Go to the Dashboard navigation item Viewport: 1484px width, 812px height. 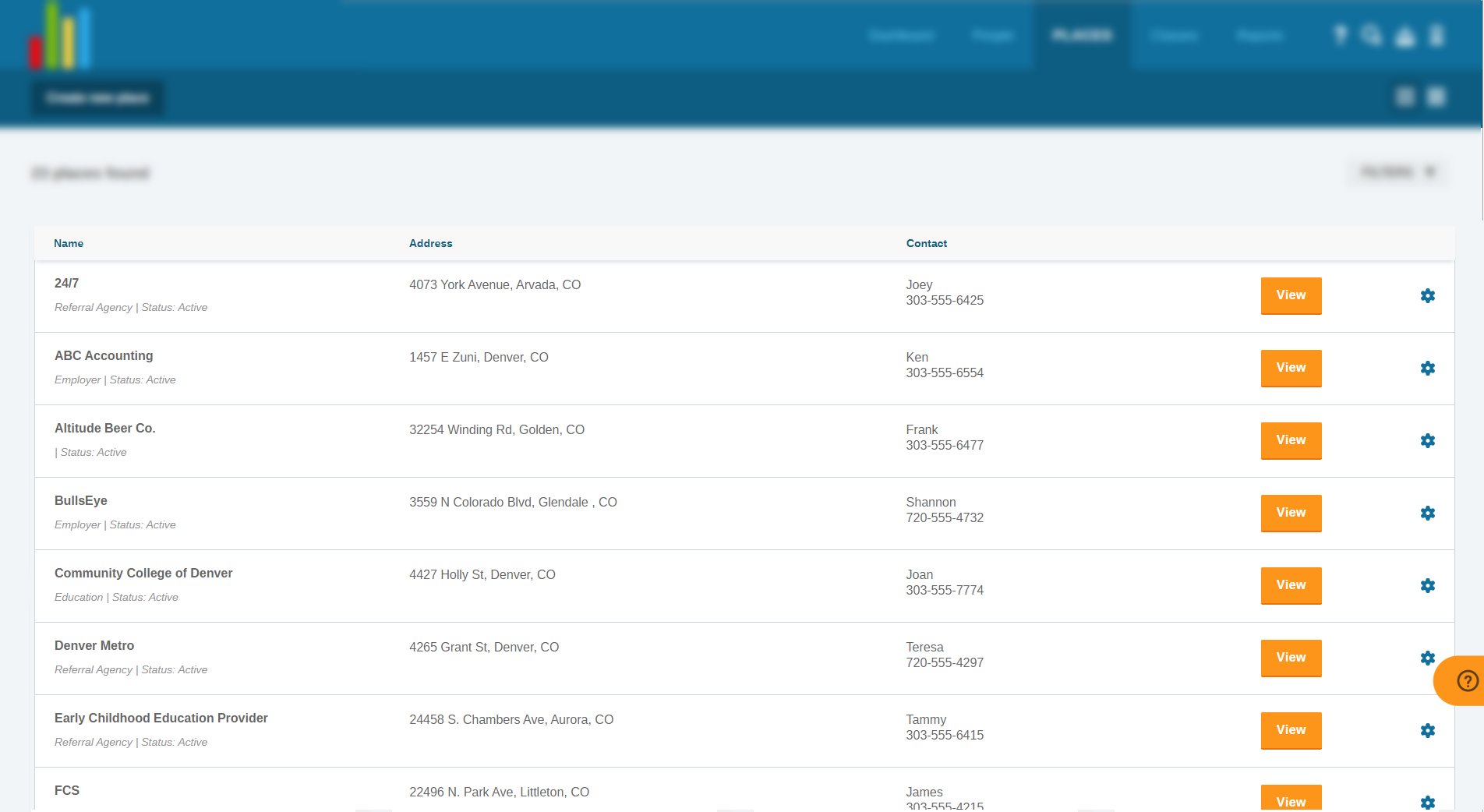point(902,35)
